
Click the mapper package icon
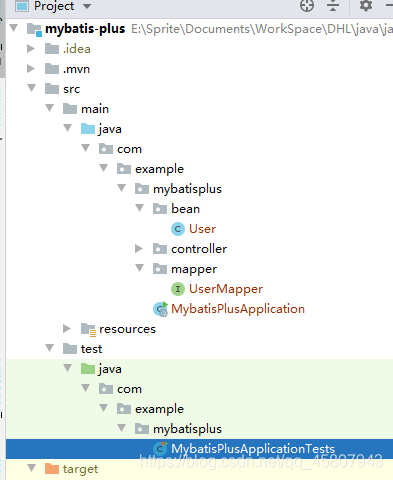160,269
